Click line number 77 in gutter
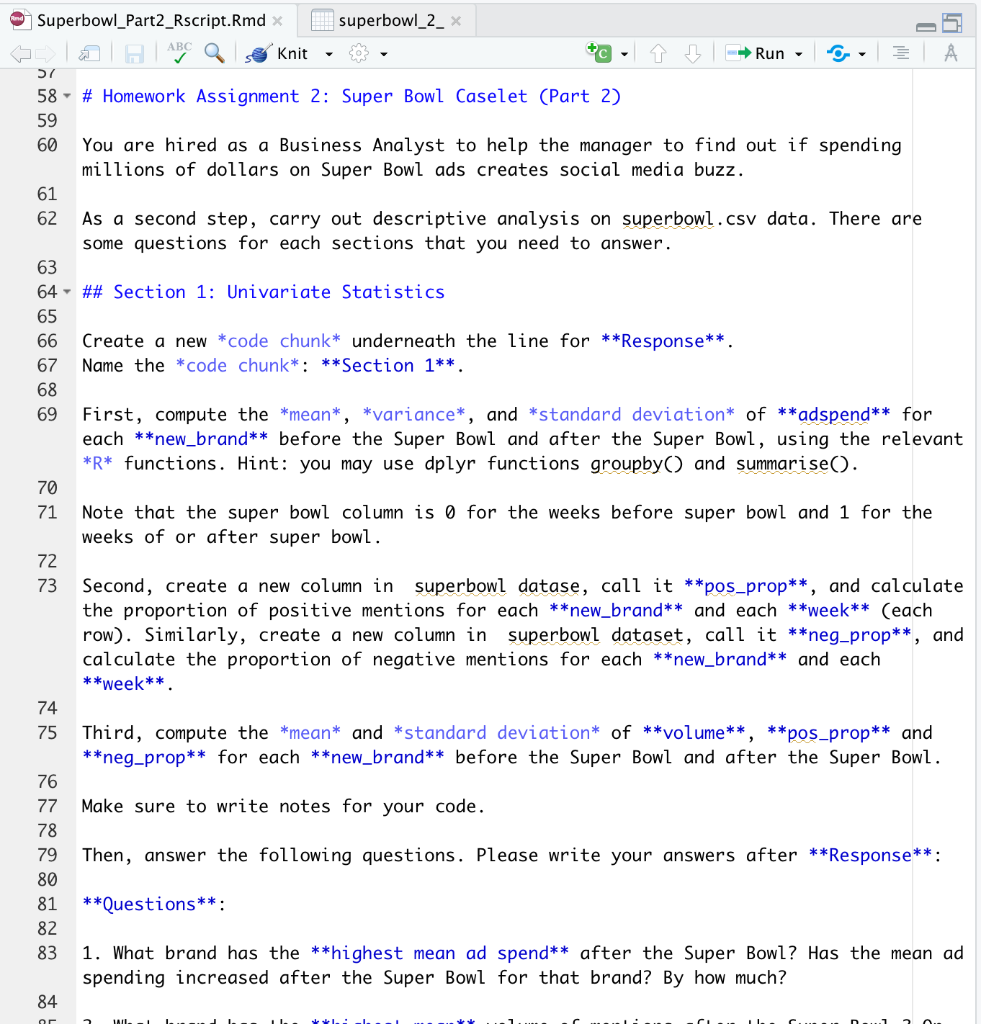 (x=47, y=807)
